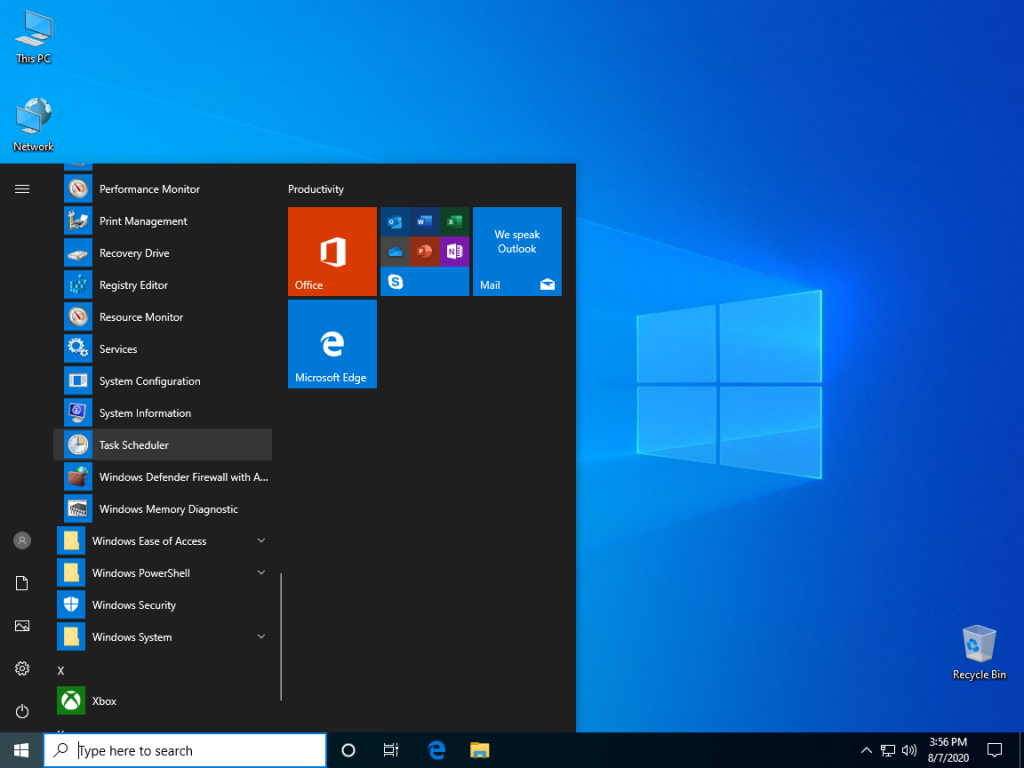Select This PC desktop icon
This screenshot has height=768, width=1024.
[33, 37]
